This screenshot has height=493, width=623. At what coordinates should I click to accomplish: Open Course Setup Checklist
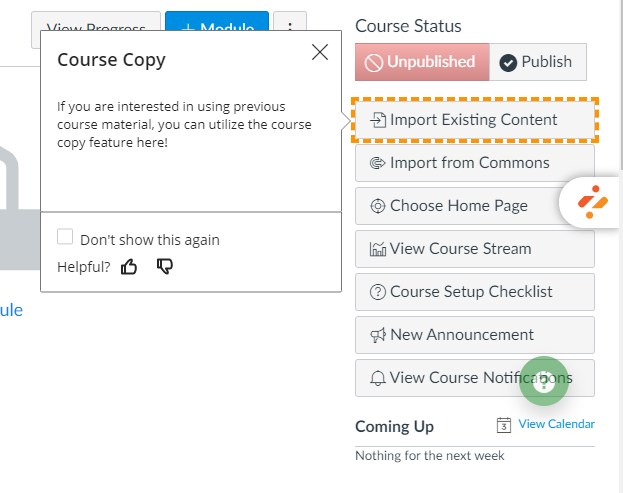tap(475, 292)
